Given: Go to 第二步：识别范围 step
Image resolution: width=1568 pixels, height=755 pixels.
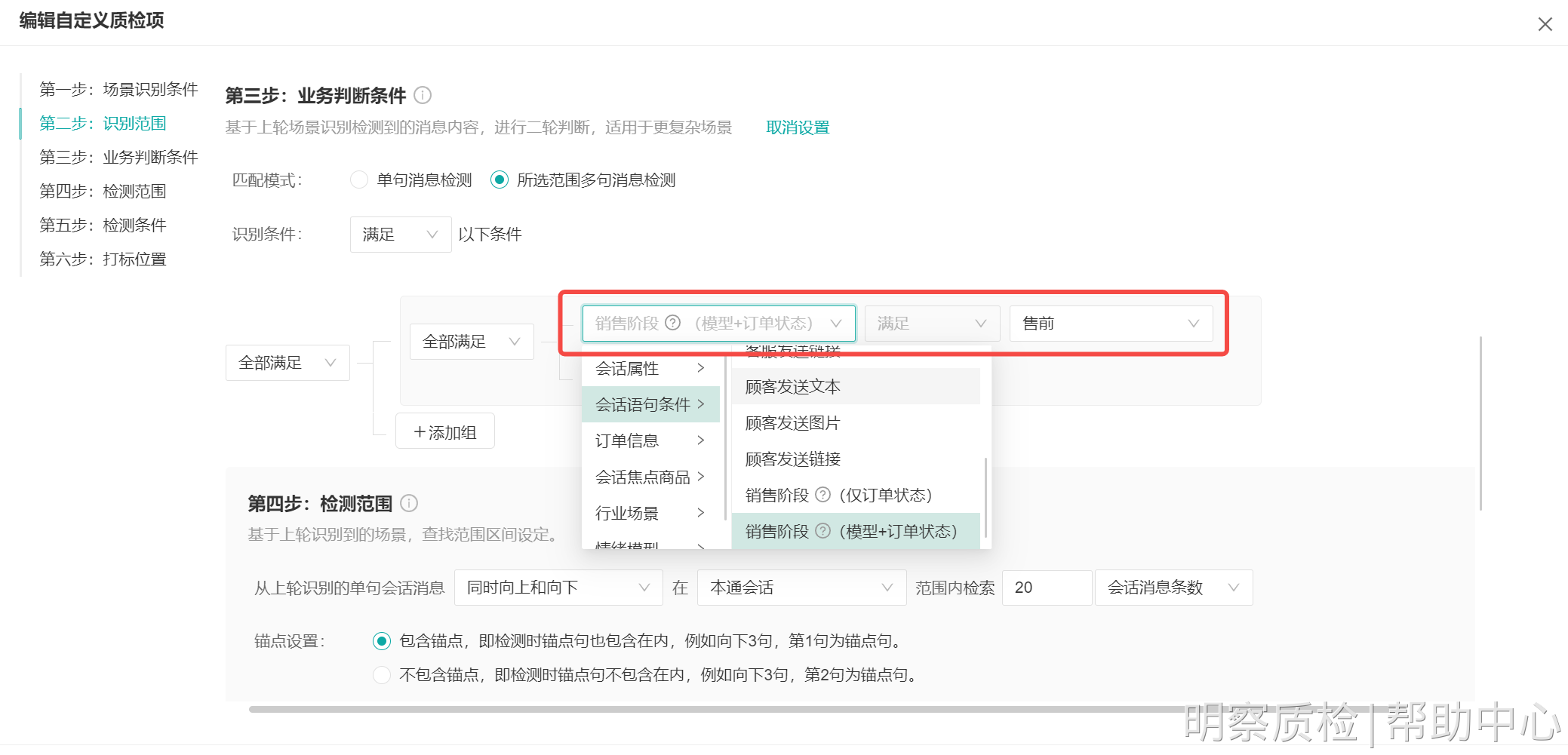Looking at the screenshot, I should (x=103, y=123).
